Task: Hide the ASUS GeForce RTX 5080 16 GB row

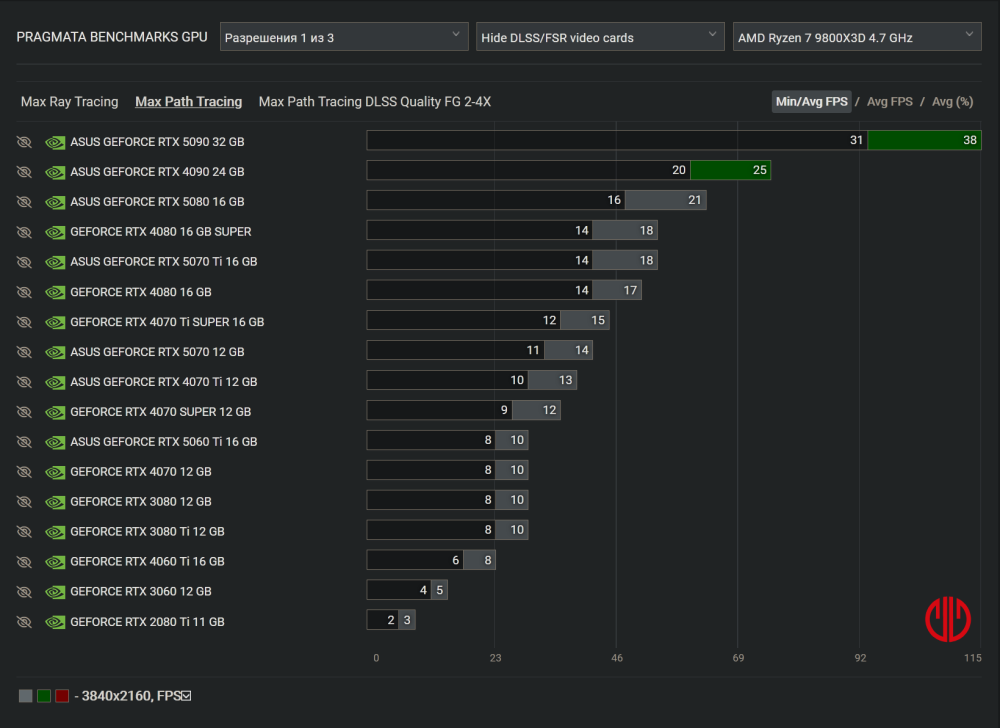Action: [24, 202]
